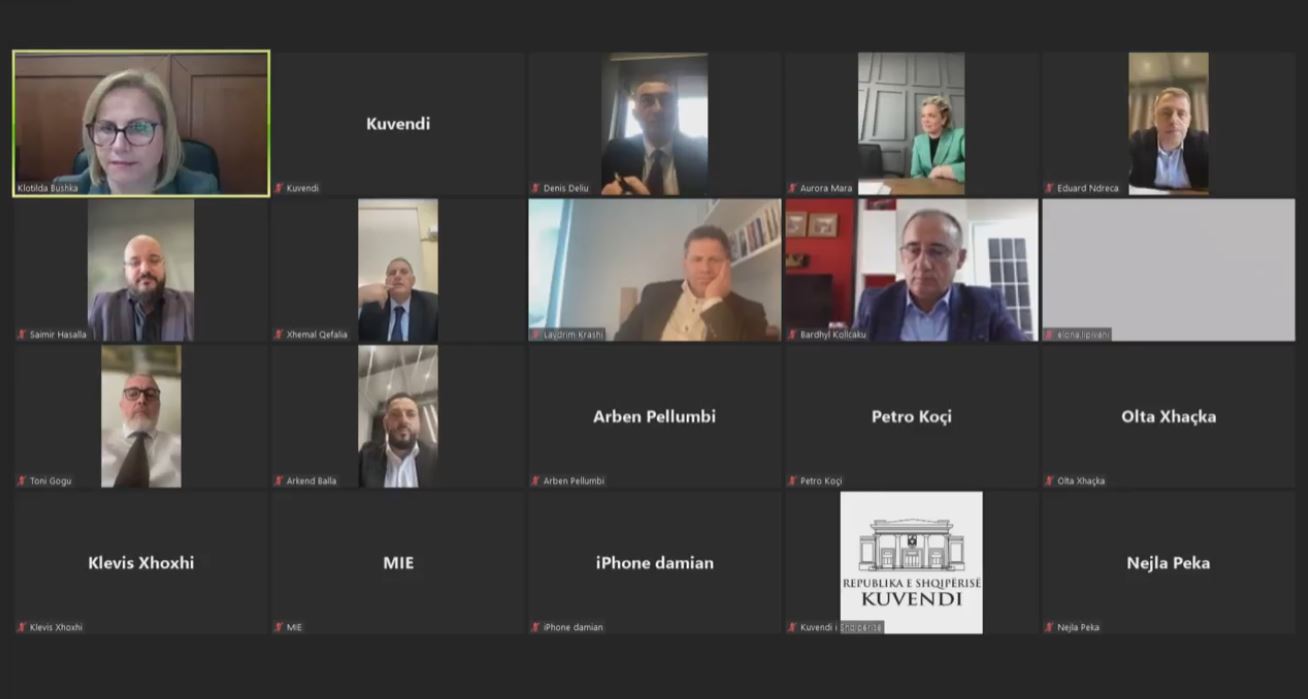Screen dimensions: 1308x699
Task: Select Klotilda Bushka's highlighted video tile
Action: point(141,124)
